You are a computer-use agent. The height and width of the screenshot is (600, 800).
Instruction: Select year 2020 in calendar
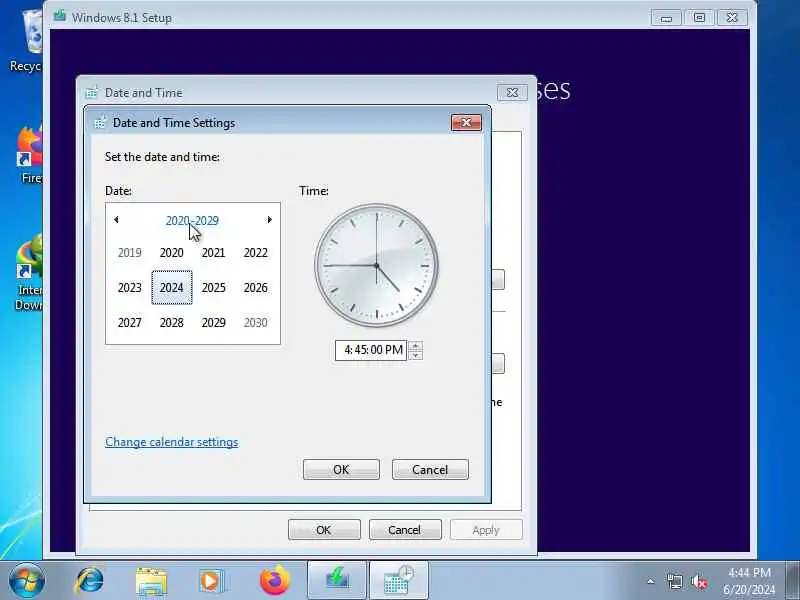click(x=171, y=253)
